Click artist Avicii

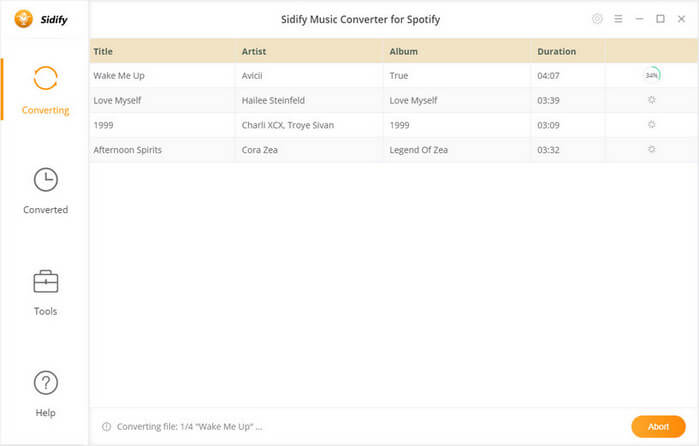point(252,76)
